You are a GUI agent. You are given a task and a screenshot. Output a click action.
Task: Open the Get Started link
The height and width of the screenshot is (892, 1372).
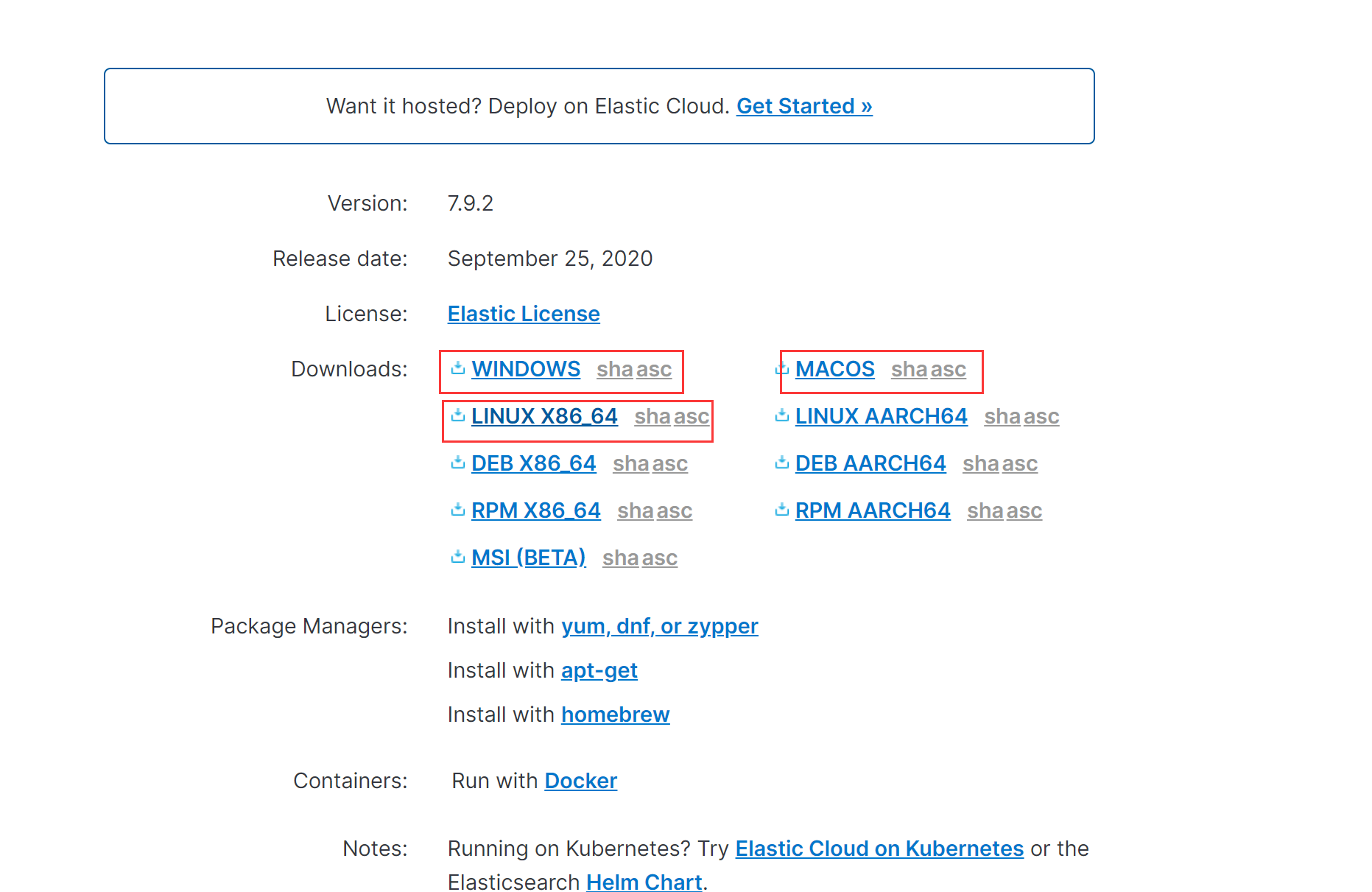pyautogui.click(x=804, y=106)
